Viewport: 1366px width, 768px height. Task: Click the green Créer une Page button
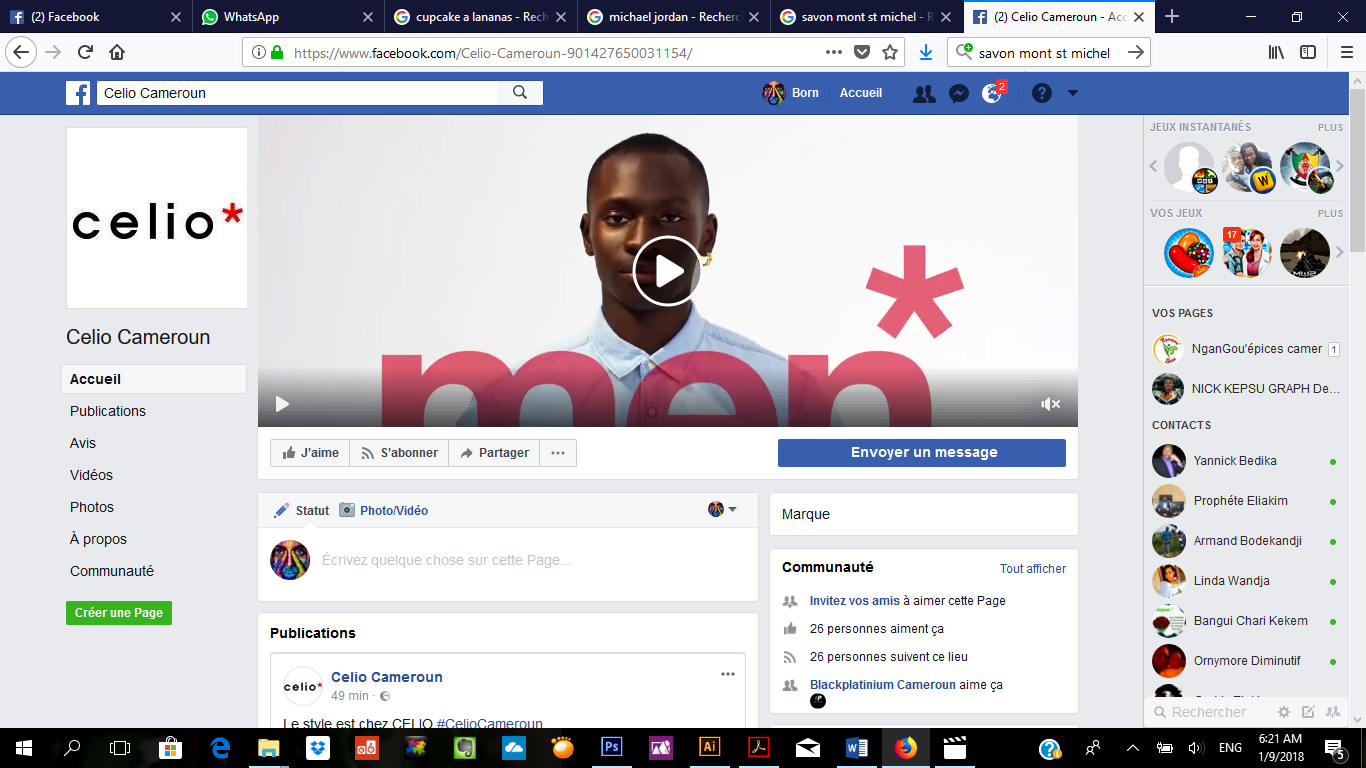[119, 613]
